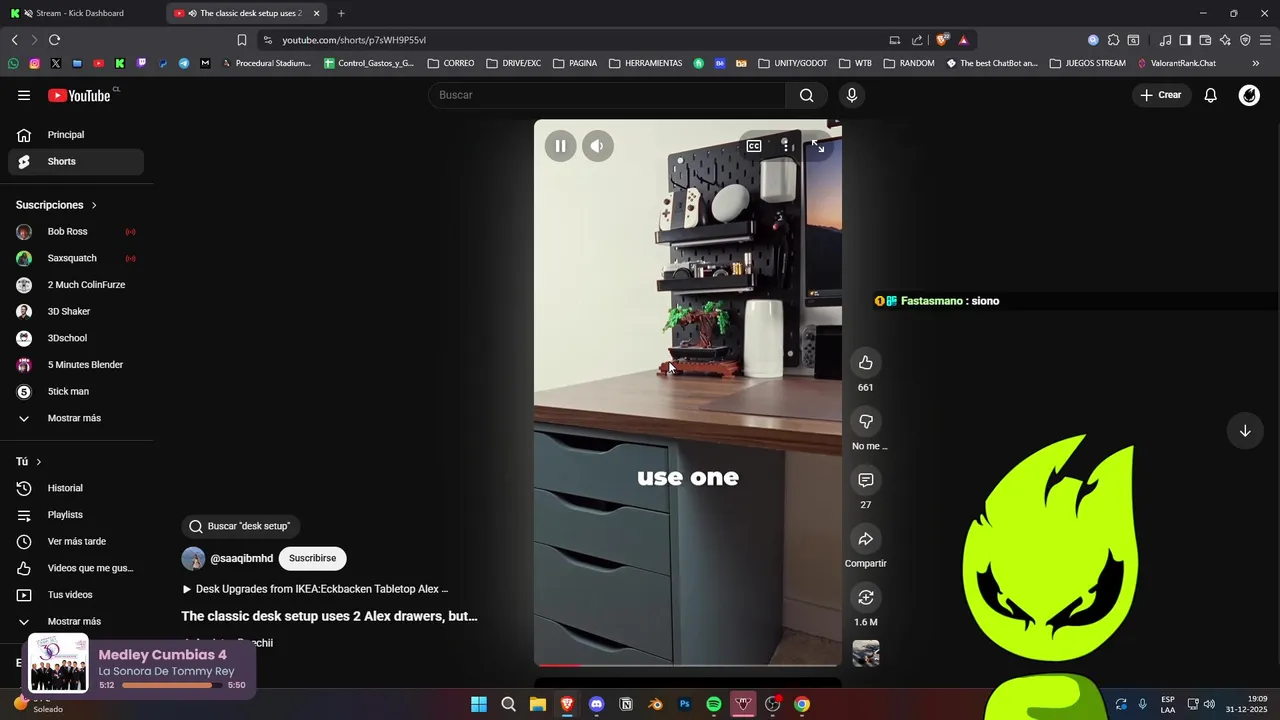This screenshot has height=720, width=1280.
Task: Open the @saaqibmhd channel link
Action: tap(241, 559)
